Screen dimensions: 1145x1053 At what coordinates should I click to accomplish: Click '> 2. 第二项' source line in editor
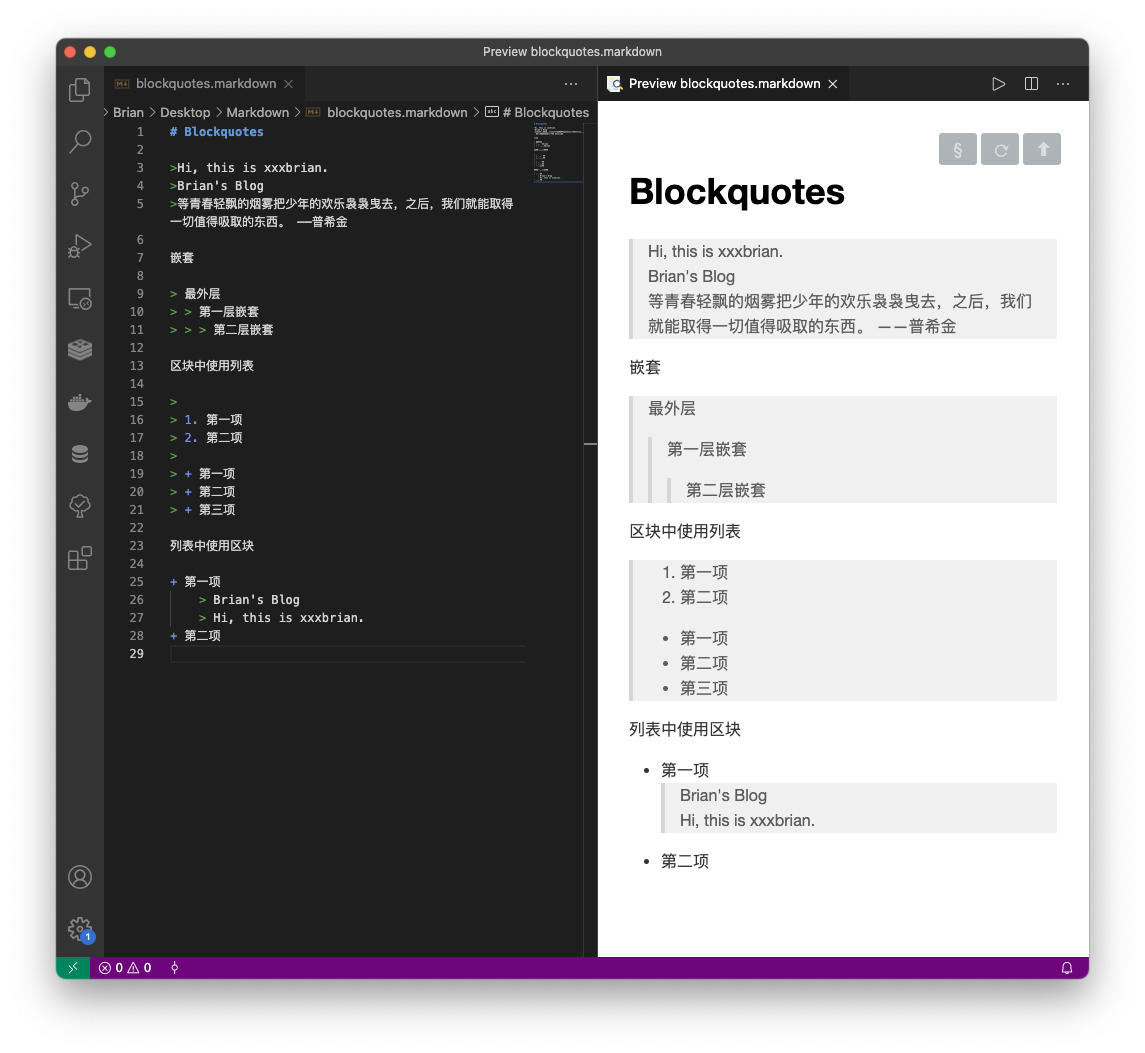[x=206, y=438]
